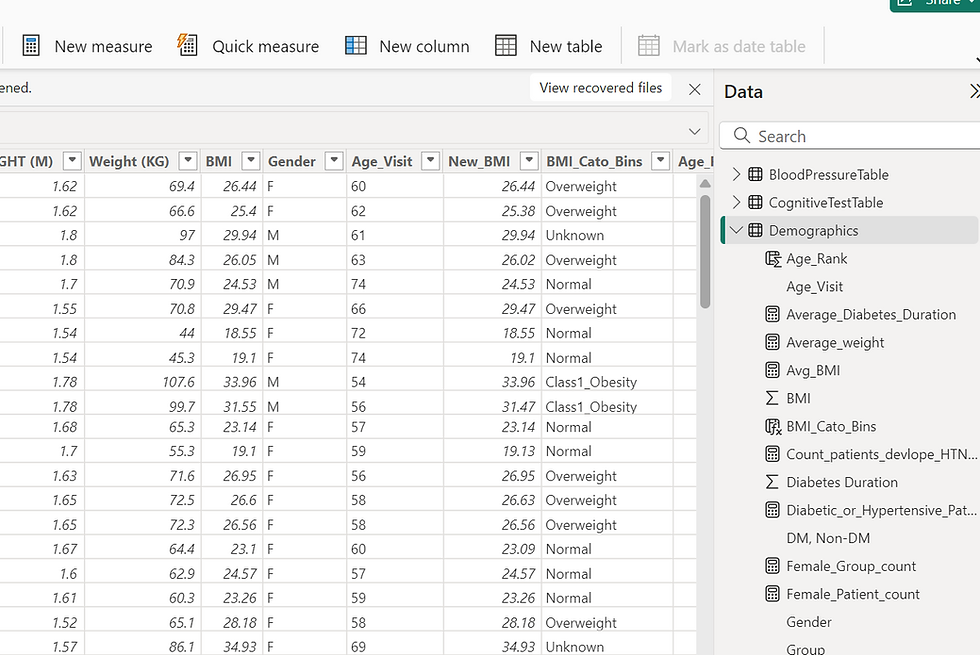This screenshot has width=980, height=655.
Task: Expand the BloodPressureTable node
Action: 736,174
